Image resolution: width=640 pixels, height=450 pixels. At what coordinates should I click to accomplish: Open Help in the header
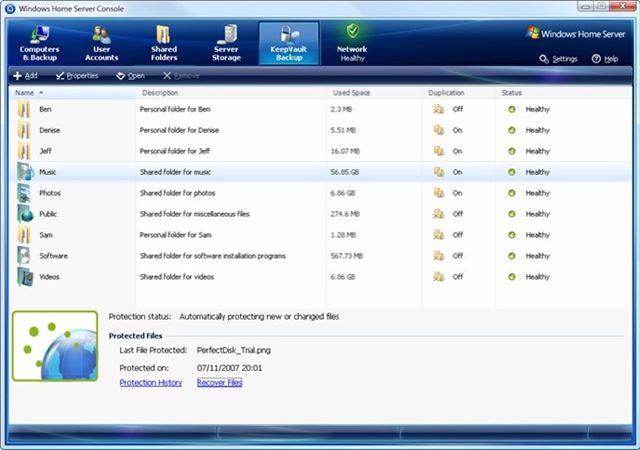[605, 59]
